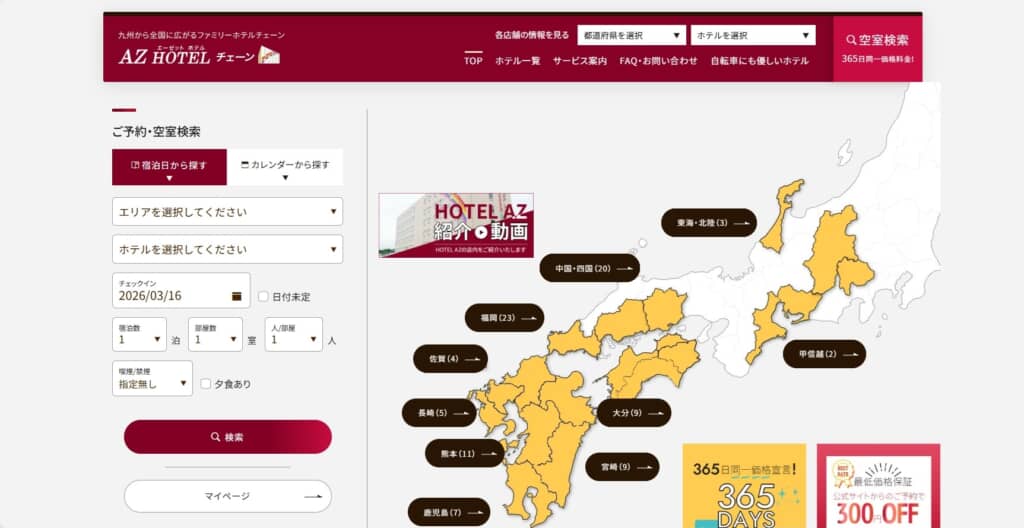The height and width of the screenshot is (528, 1024).
Task: Play the HOTEL AZ 紹介動画 video banner
Action: (456, 225)
